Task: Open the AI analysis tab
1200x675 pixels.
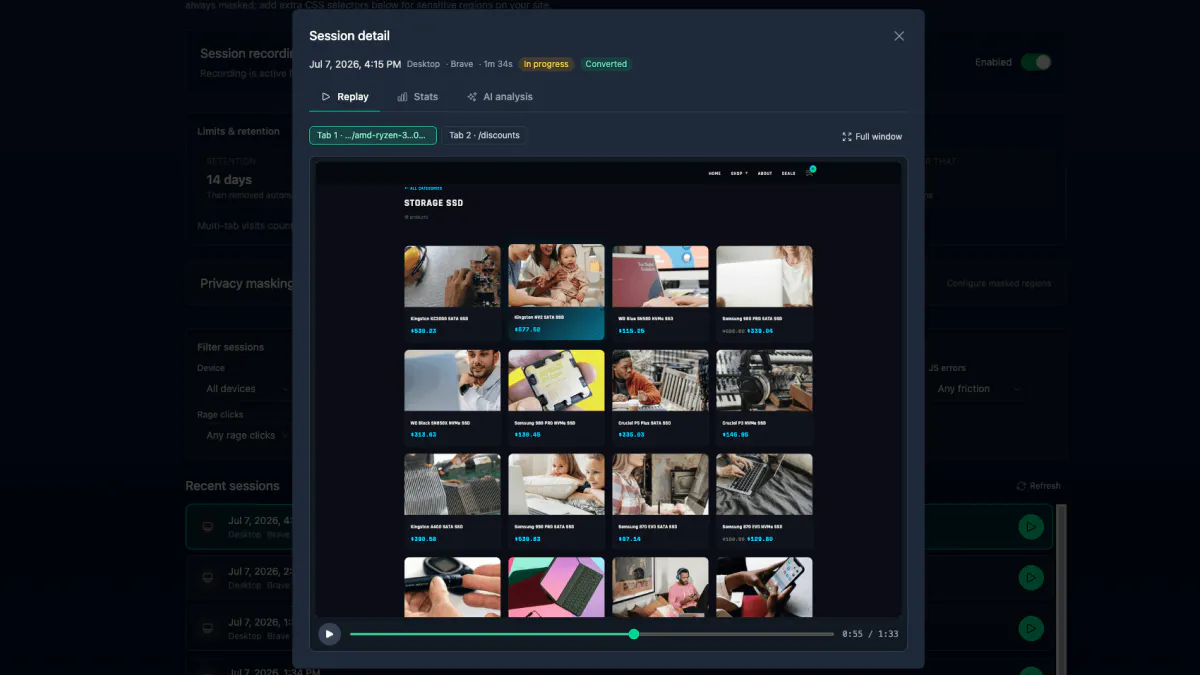Action: [499, 97]
